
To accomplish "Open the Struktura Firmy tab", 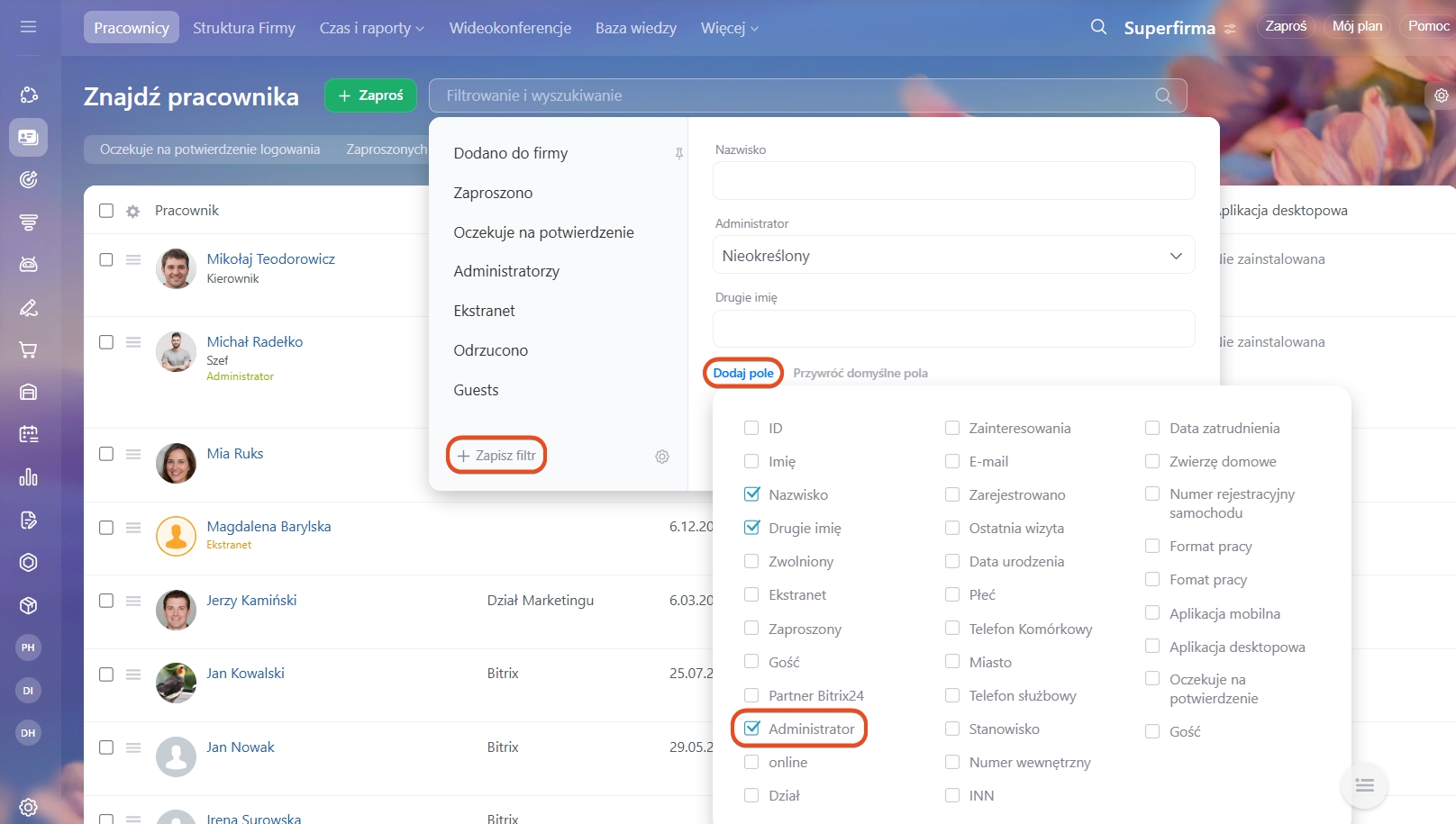I will (x=244, y=28).
